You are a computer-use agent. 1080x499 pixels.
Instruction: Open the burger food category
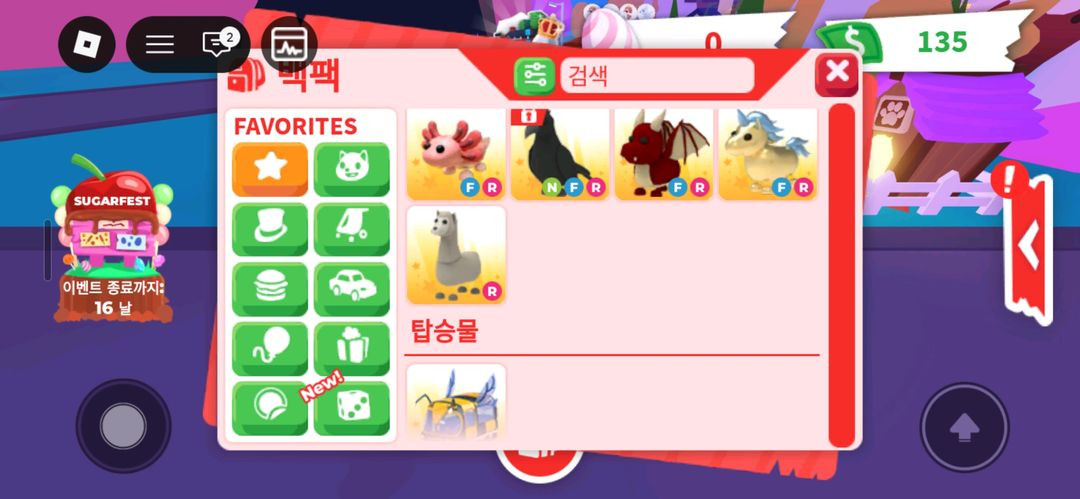270,289
